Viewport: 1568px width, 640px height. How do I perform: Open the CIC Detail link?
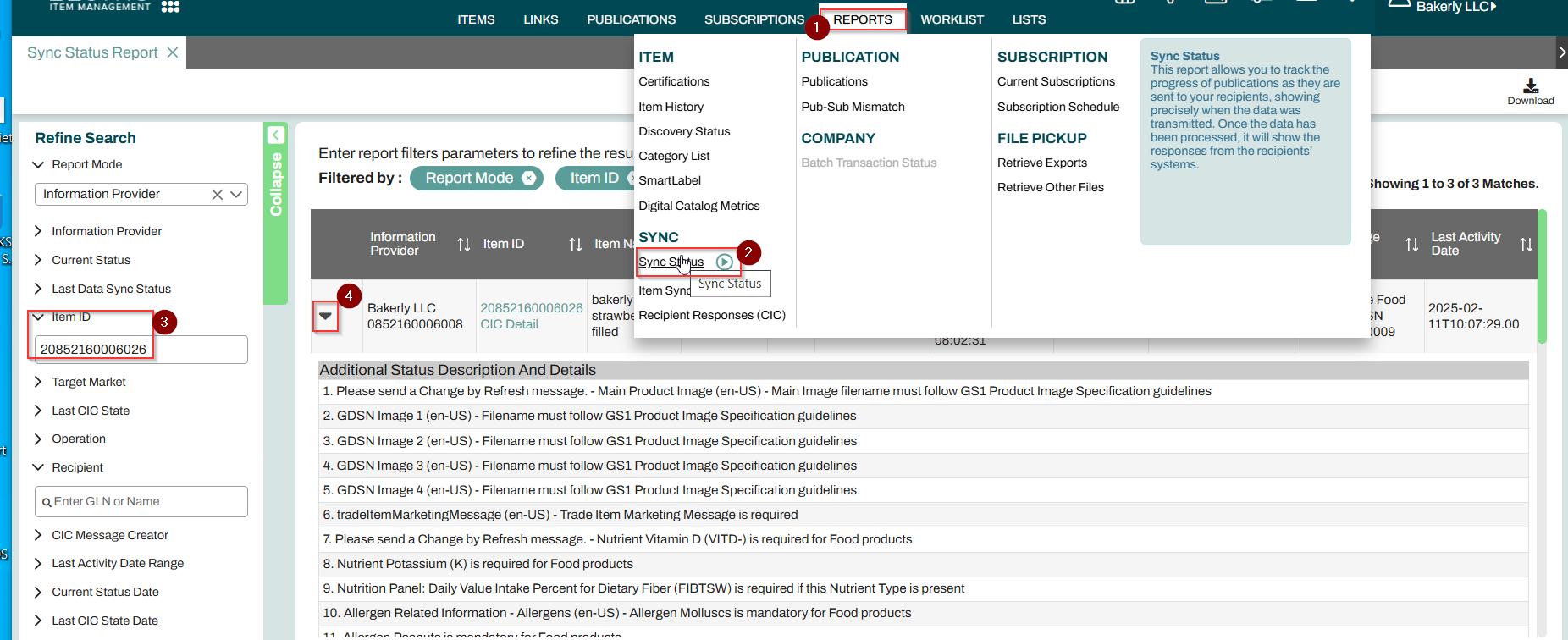click(x=509, y=324)
